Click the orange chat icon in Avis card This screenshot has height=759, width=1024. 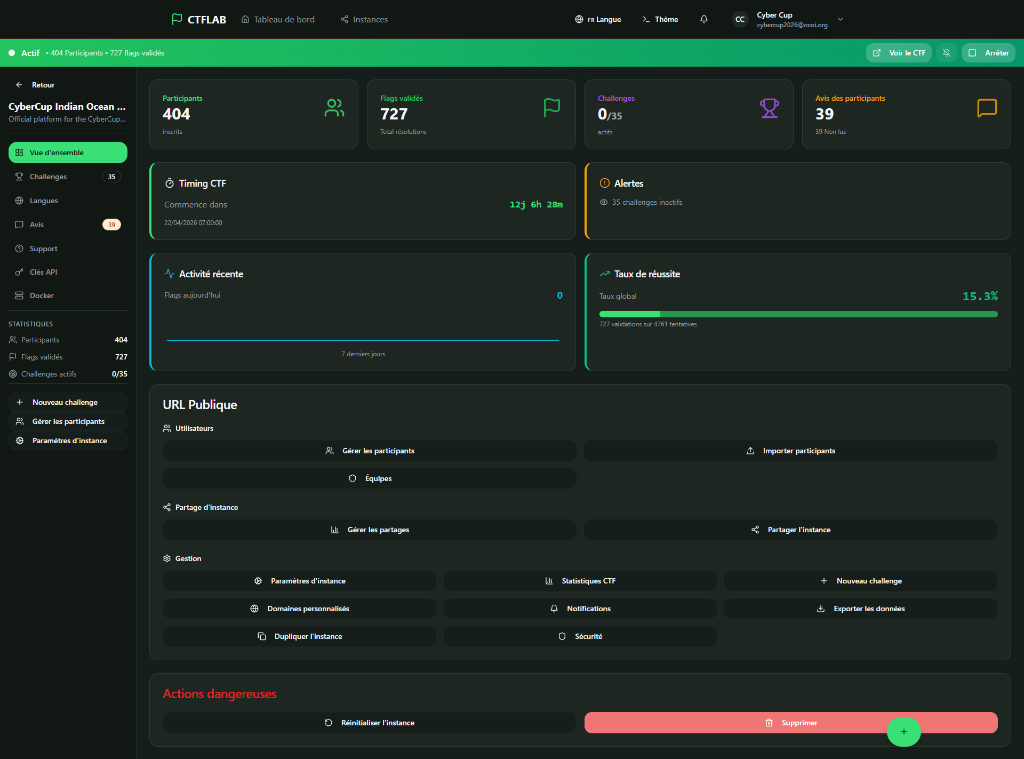click(x=987, y=108)
